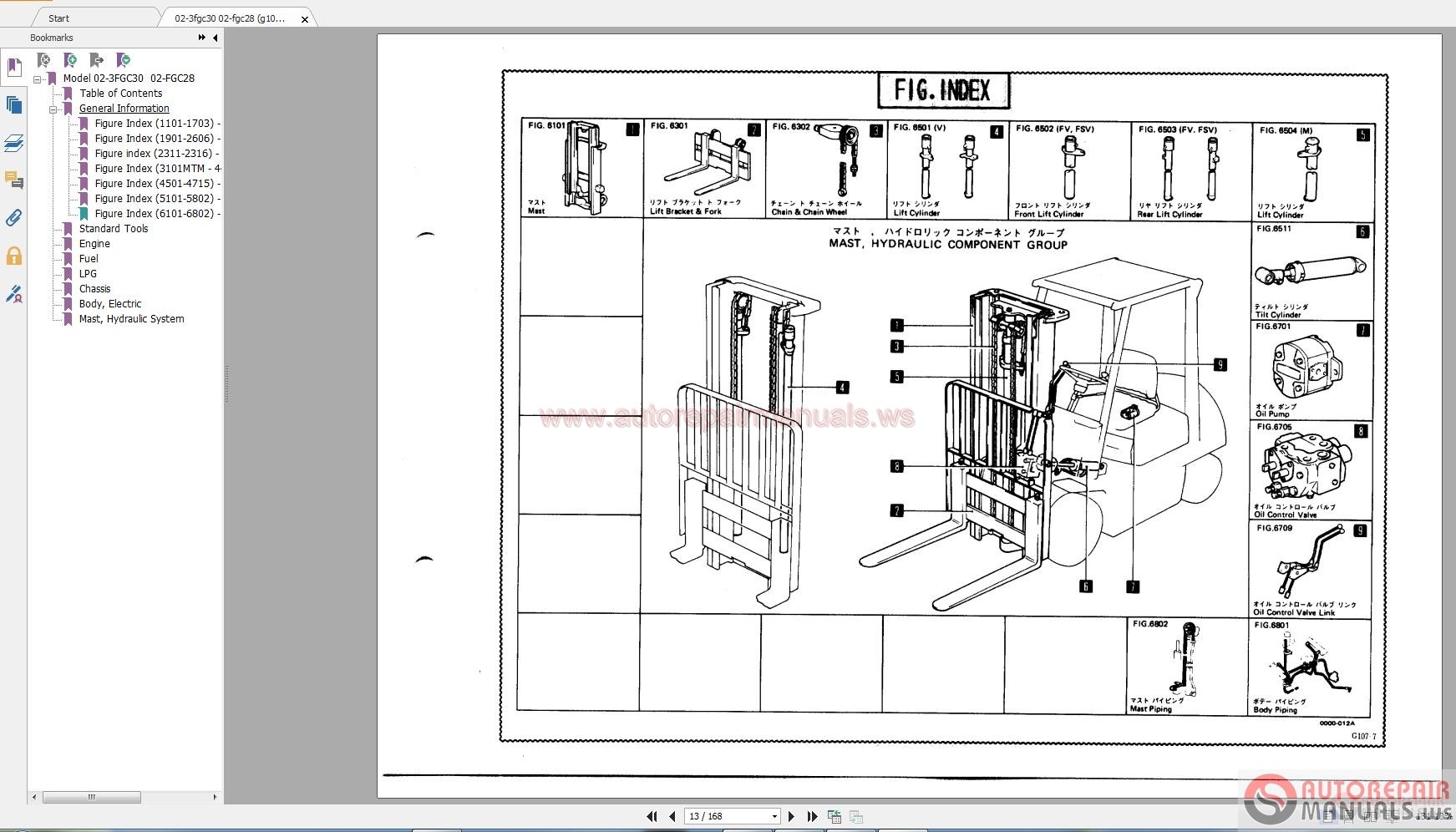Collapse the General Information bookmark node
Image resolution: width=1456 pixels, height=832 pixels.
(x=53, y=109)
